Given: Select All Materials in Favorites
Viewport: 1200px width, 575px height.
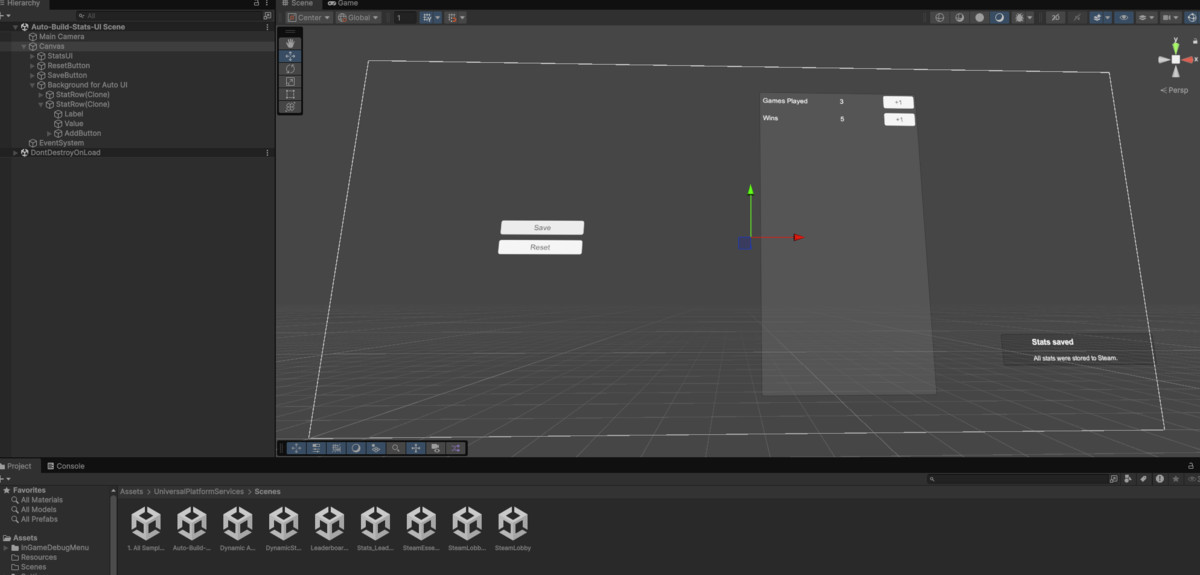Looking at the screenshot, I should coord(41,500).
